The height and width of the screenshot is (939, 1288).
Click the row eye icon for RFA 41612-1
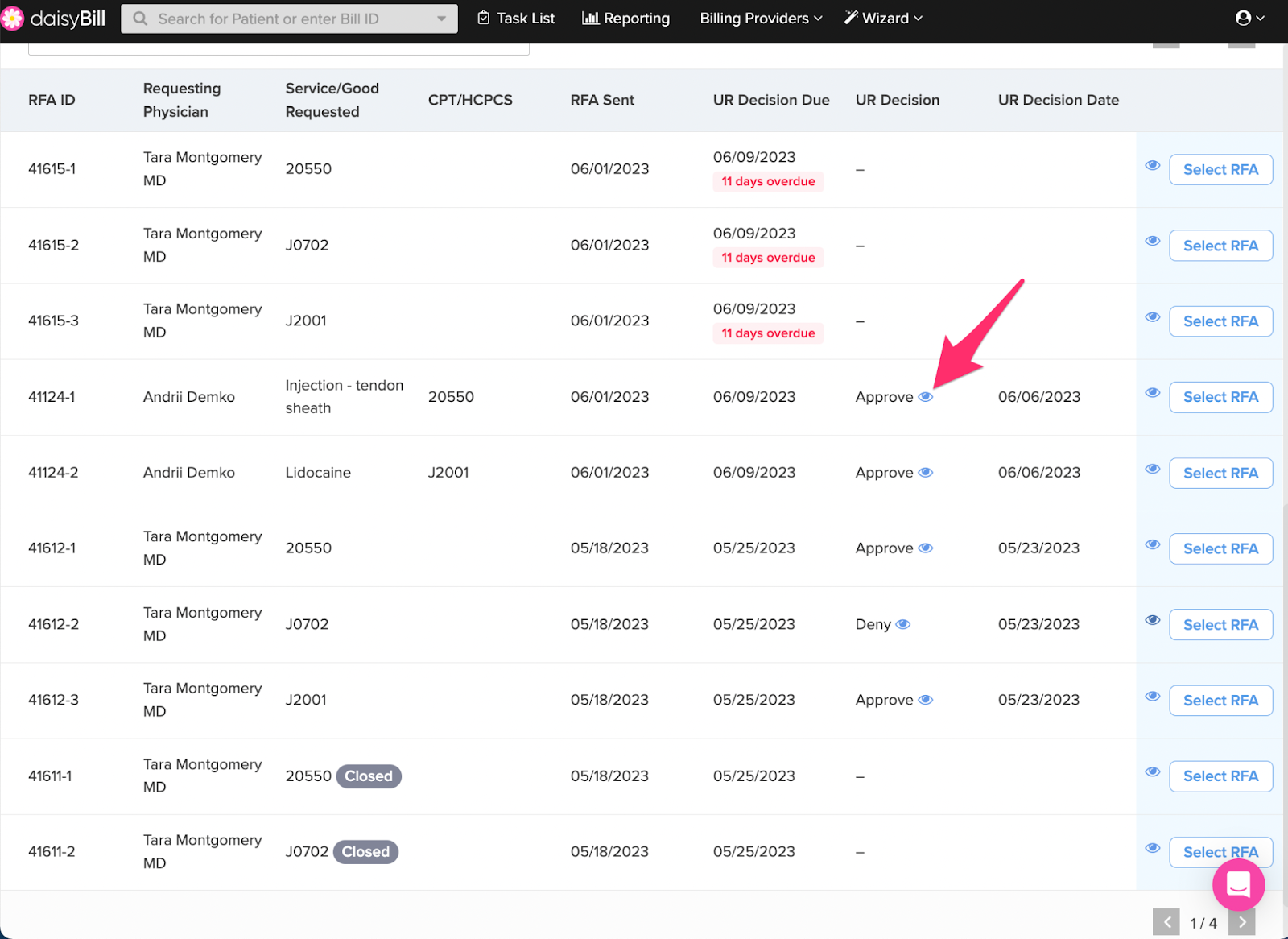point(1153,544)
